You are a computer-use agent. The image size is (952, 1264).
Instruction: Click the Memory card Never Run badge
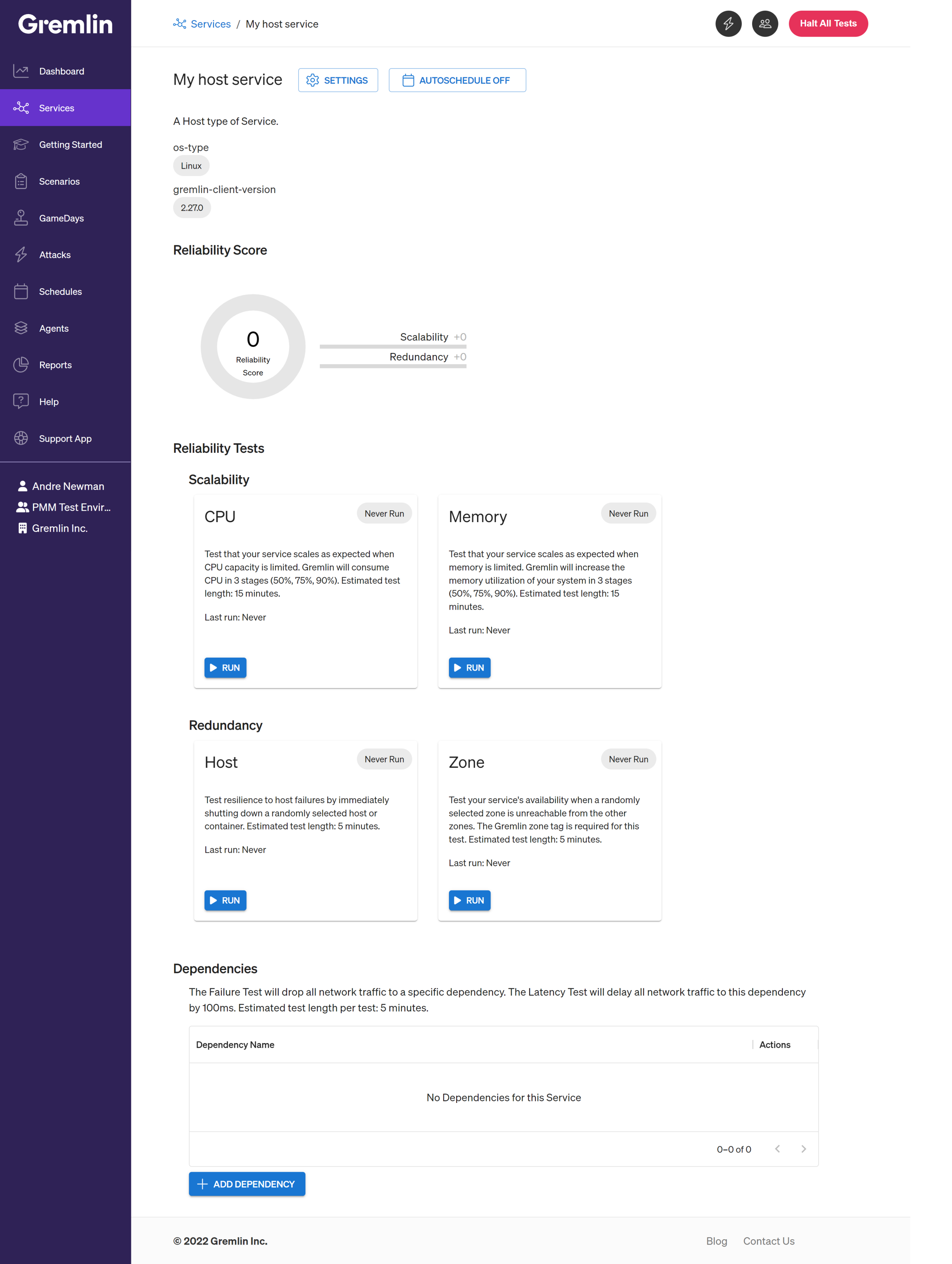pos(628,513)
